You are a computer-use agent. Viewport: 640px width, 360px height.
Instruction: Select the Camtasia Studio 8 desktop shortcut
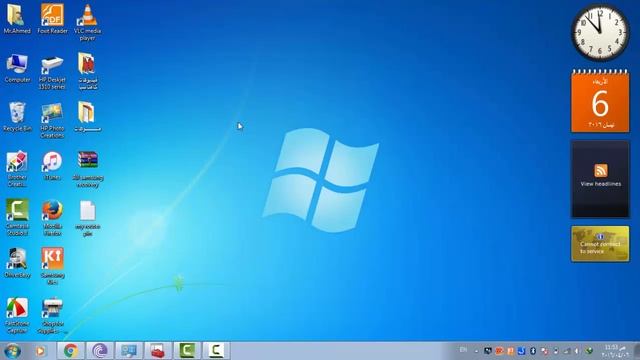coord(17,218)
